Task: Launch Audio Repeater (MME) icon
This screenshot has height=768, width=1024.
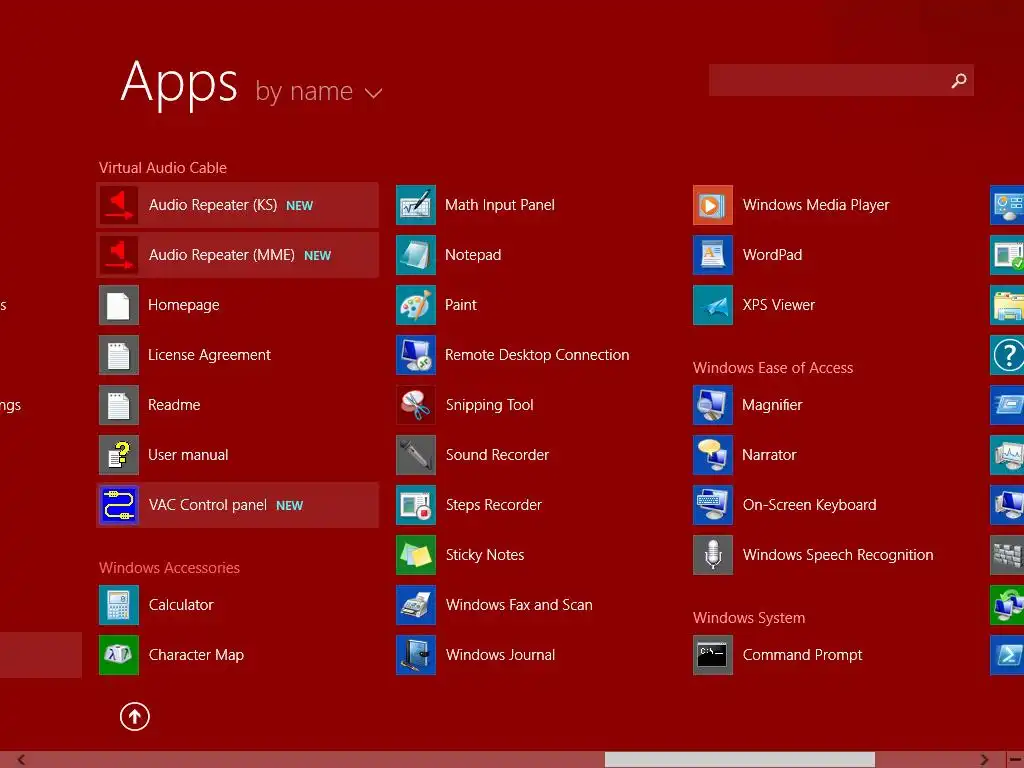Action: (x=119, y=255)
